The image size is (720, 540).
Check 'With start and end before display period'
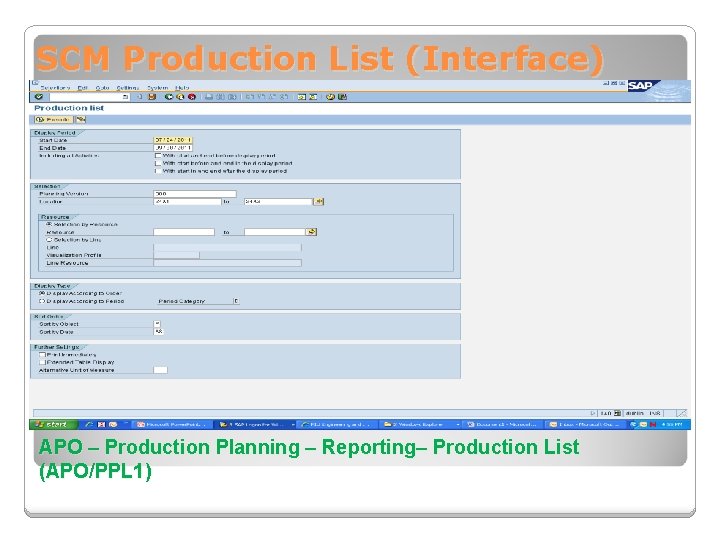(x=158, y=156)
